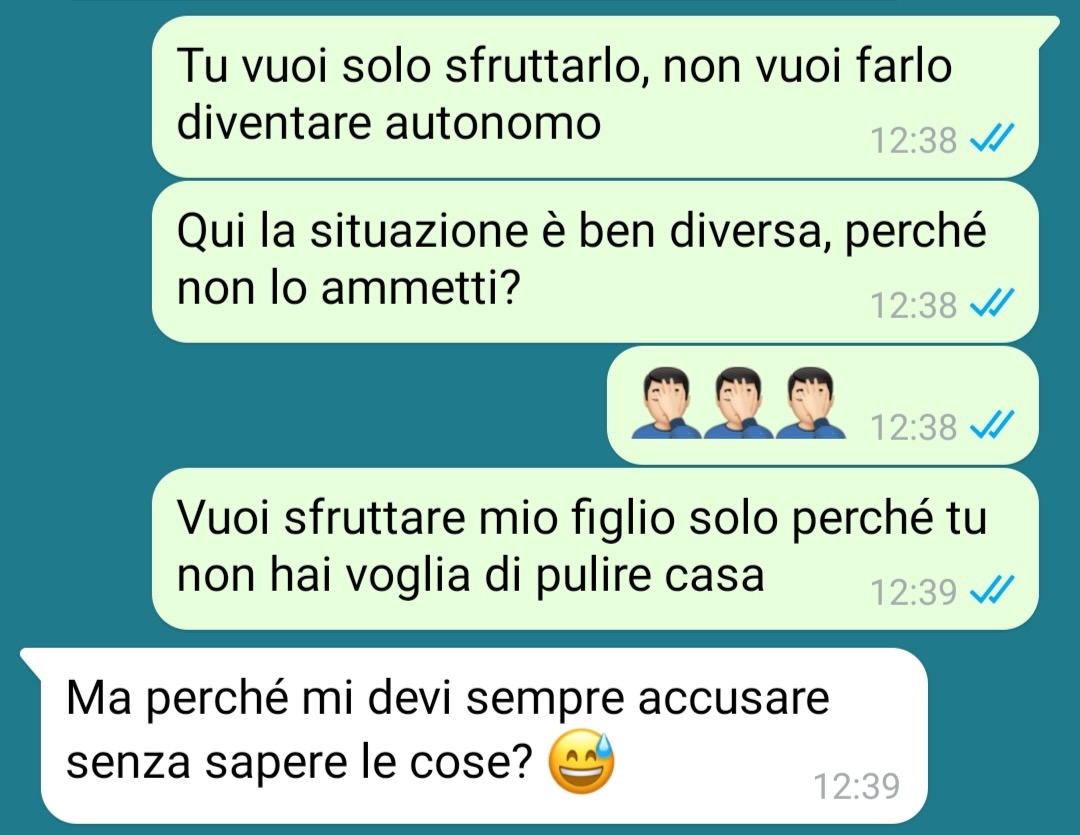Click the third facepalm emoji

pyautogui.click(x=810, y=403)
